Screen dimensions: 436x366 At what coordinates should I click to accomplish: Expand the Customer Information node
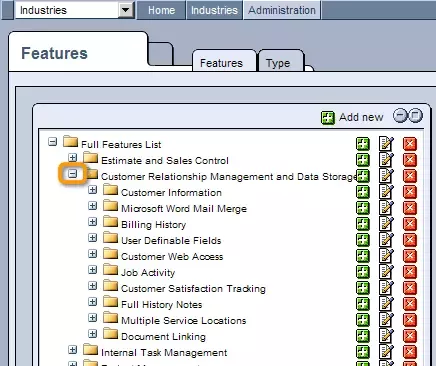click(93, 189)
